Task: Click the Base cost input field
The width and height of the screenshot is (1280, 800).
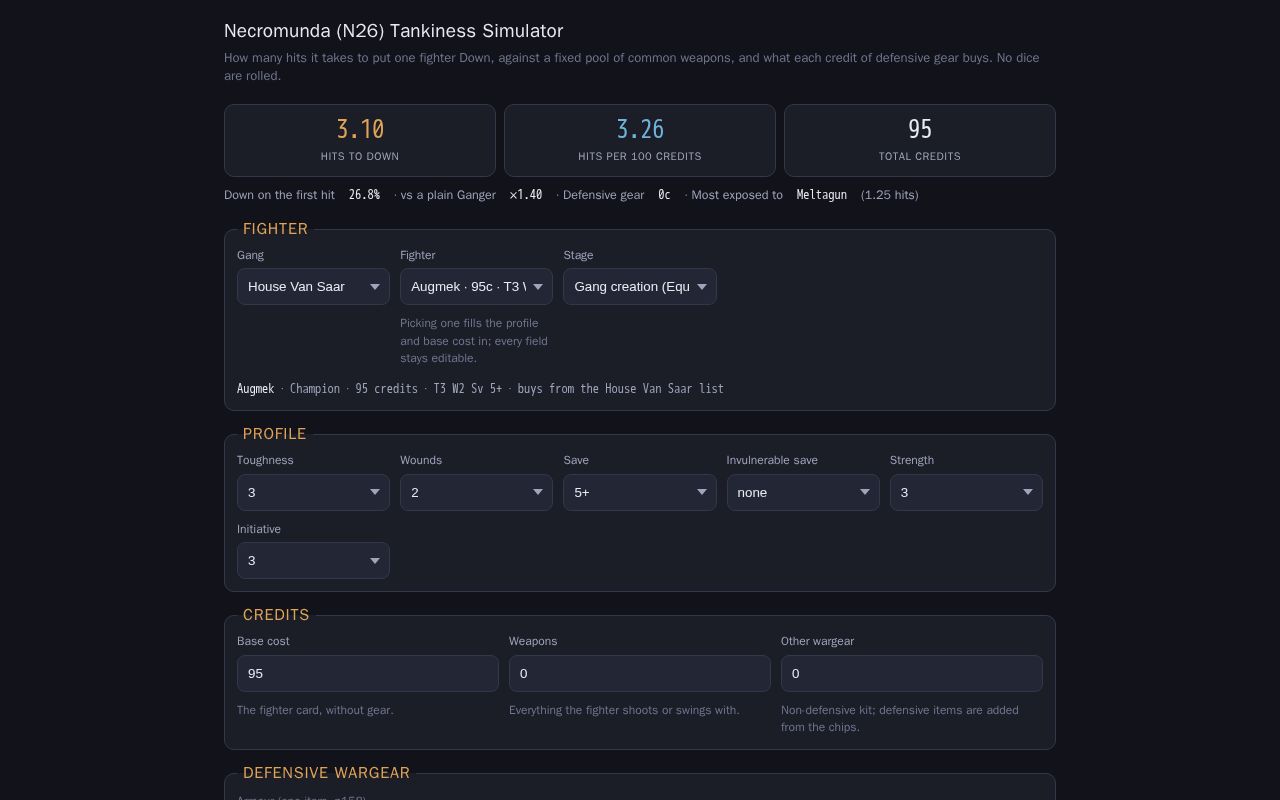Action: pyautogui.click(x=368, y=673)
